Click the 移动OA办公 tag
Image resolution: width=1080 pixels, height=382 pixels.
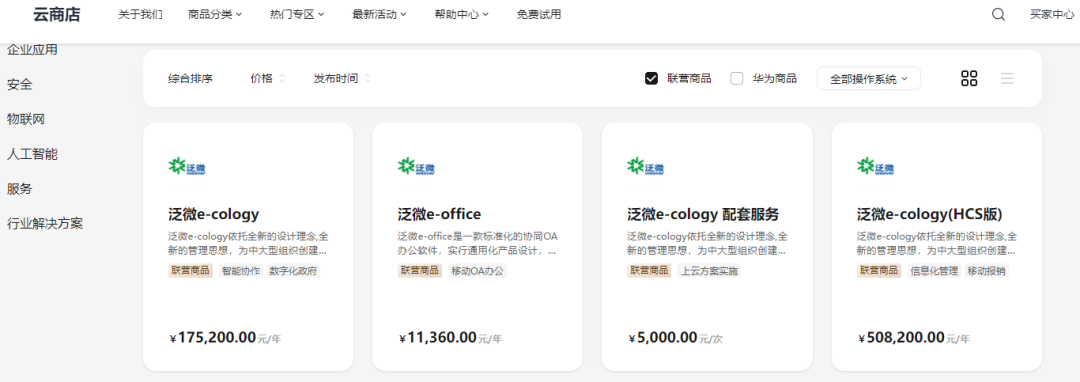point(477,270)
